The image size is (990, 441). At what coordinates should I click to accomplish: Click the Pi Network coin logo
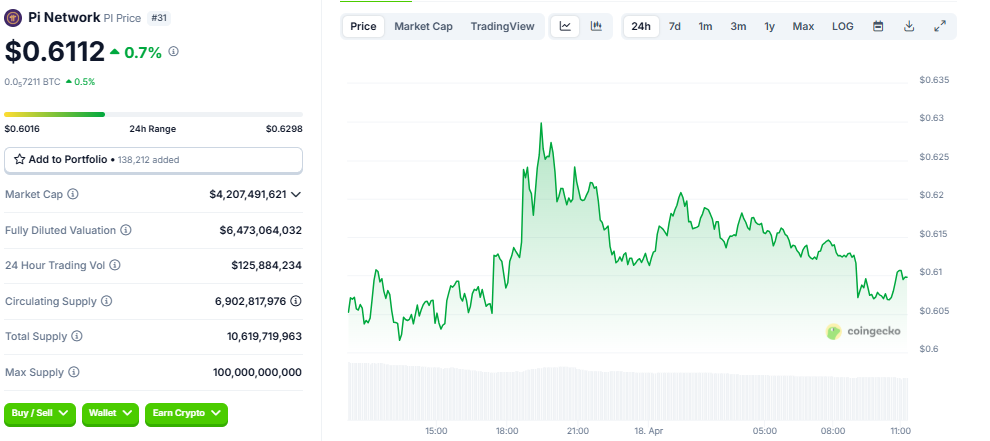pos(14,17)
